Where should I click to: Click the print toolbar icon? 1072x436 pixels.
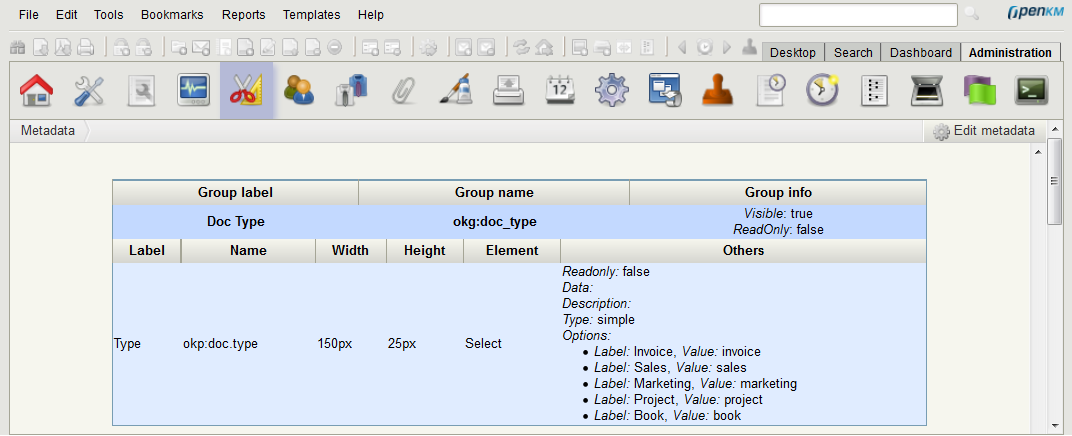pyautogui.click(x=85, y=47)
